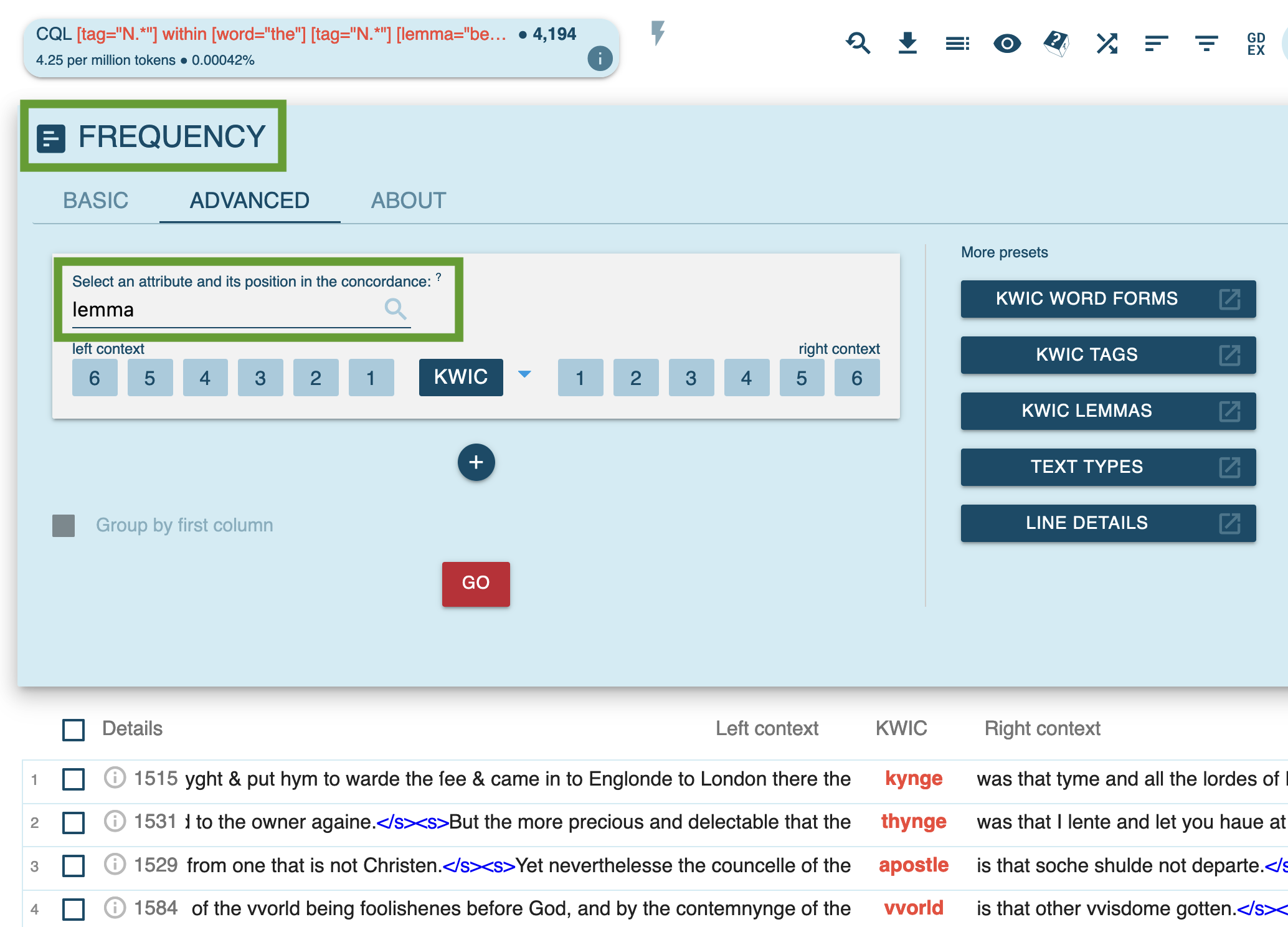Click the sort lines icon

point(1156,44)
